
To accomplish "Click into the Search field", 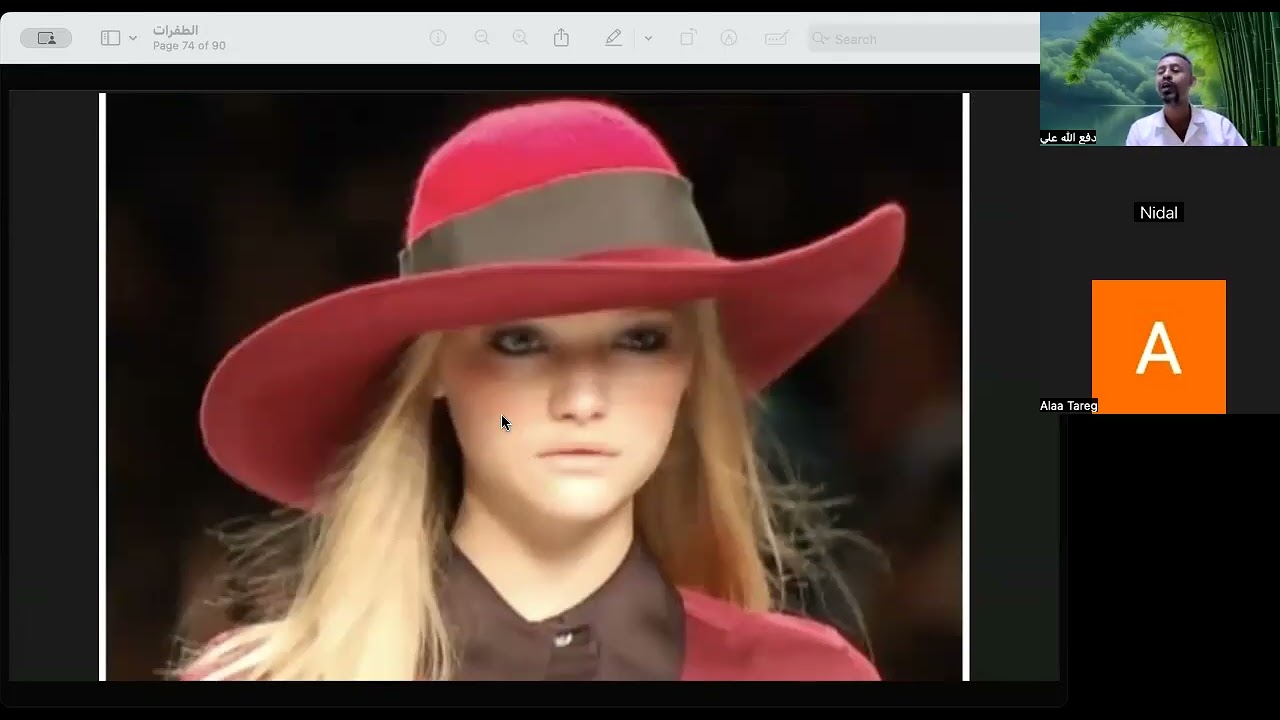I will point(924,38).
